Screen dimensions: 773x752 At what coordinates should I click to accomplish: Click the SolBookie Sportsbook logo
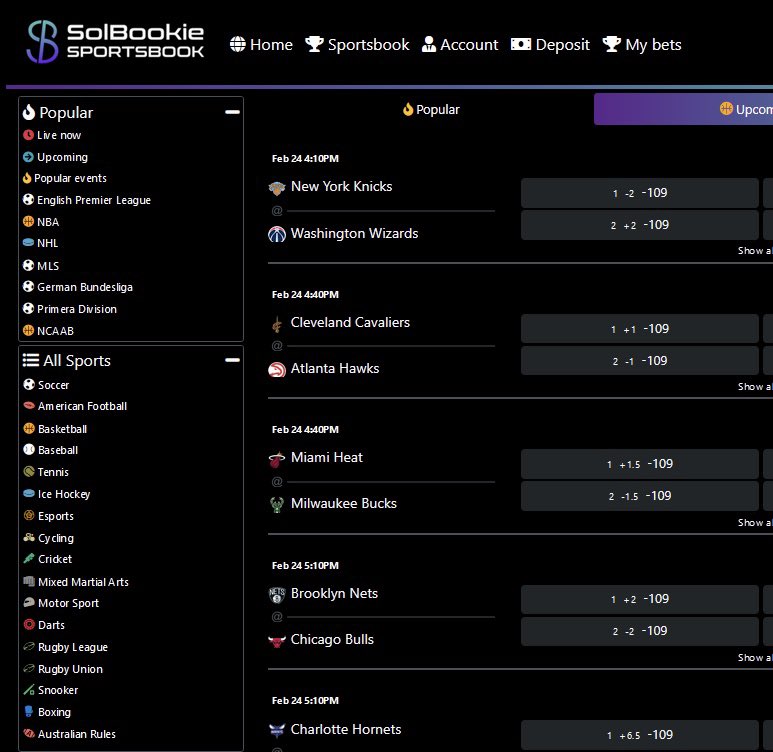pyautogui.click(x=115, y=41)
